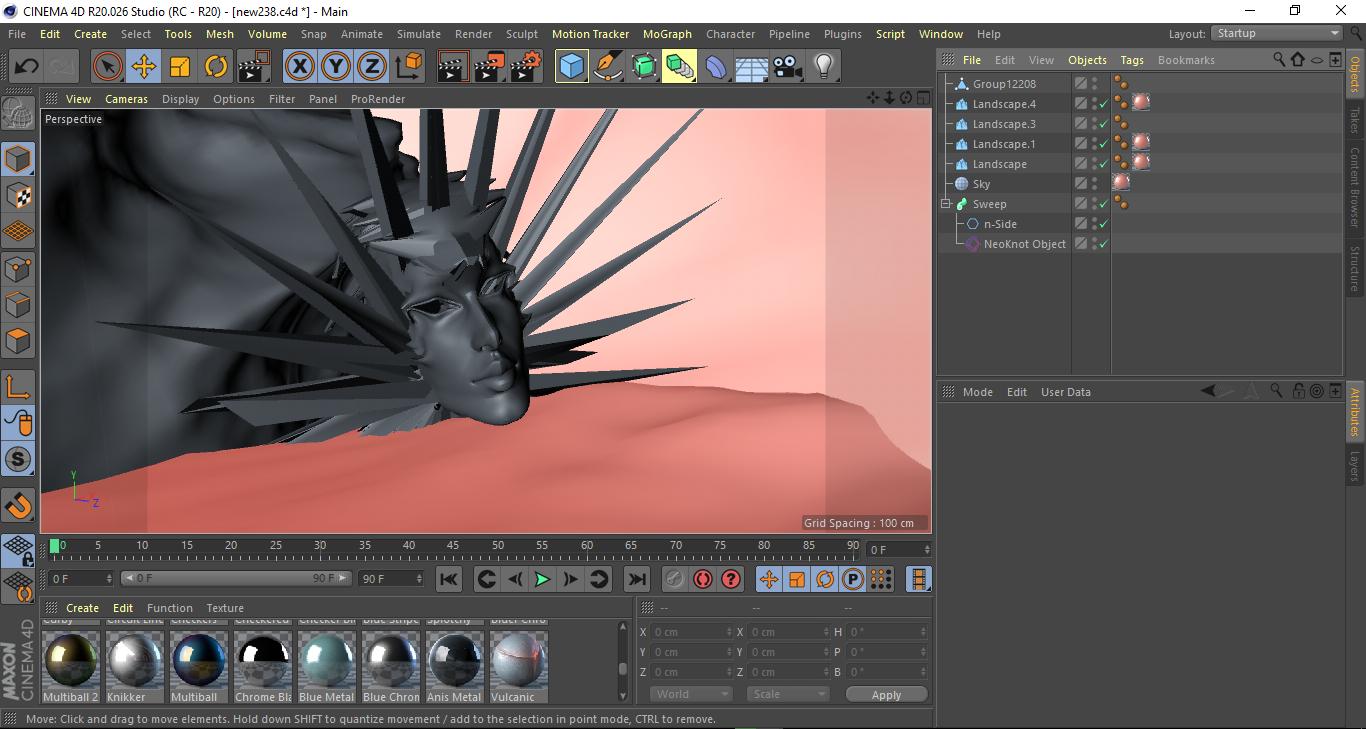The image size is (1366, 729).
Task: Enable Axis mode in left palette
Action: click(18, 387)
